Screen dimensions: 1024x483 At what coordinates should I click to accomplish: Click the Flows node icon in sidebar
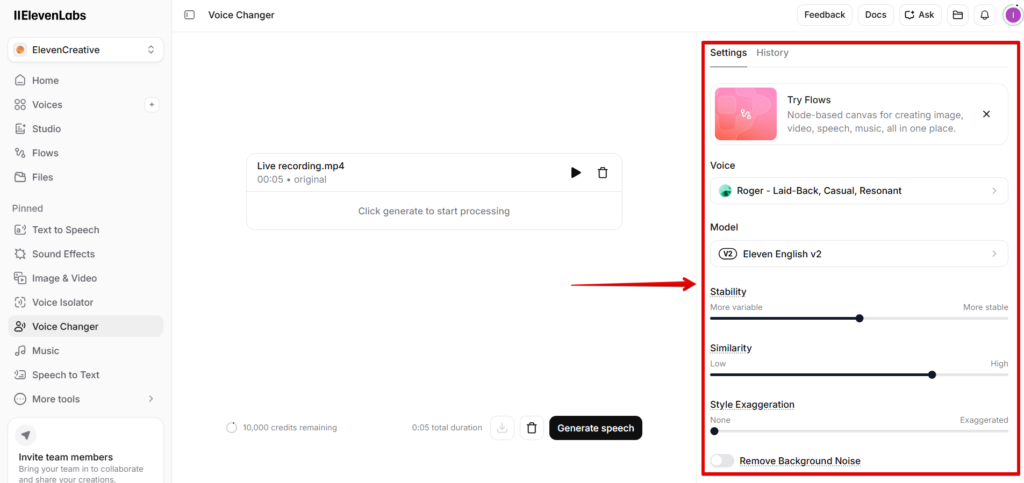point(20,153)
